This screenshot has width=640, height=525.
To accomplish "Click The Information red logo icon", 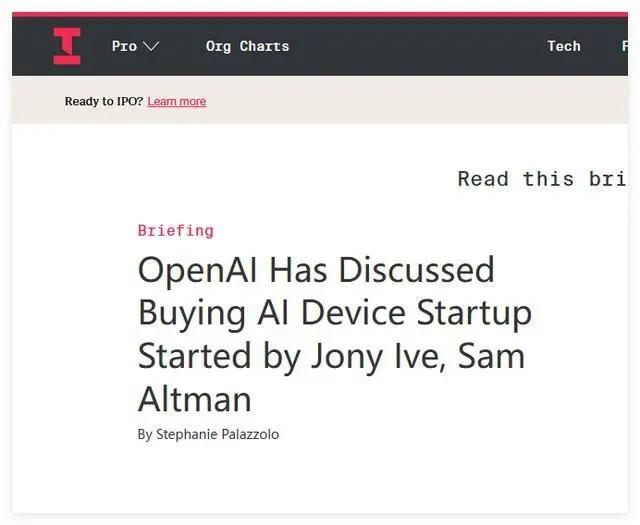I will [x=67, y=46].
